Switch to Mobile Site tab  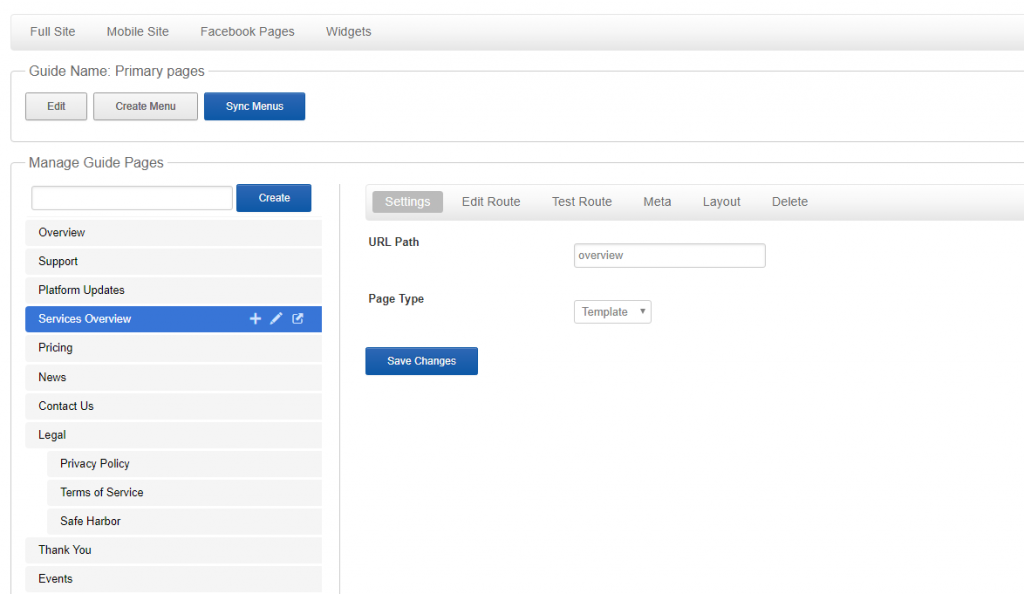[x=138, y=31]
